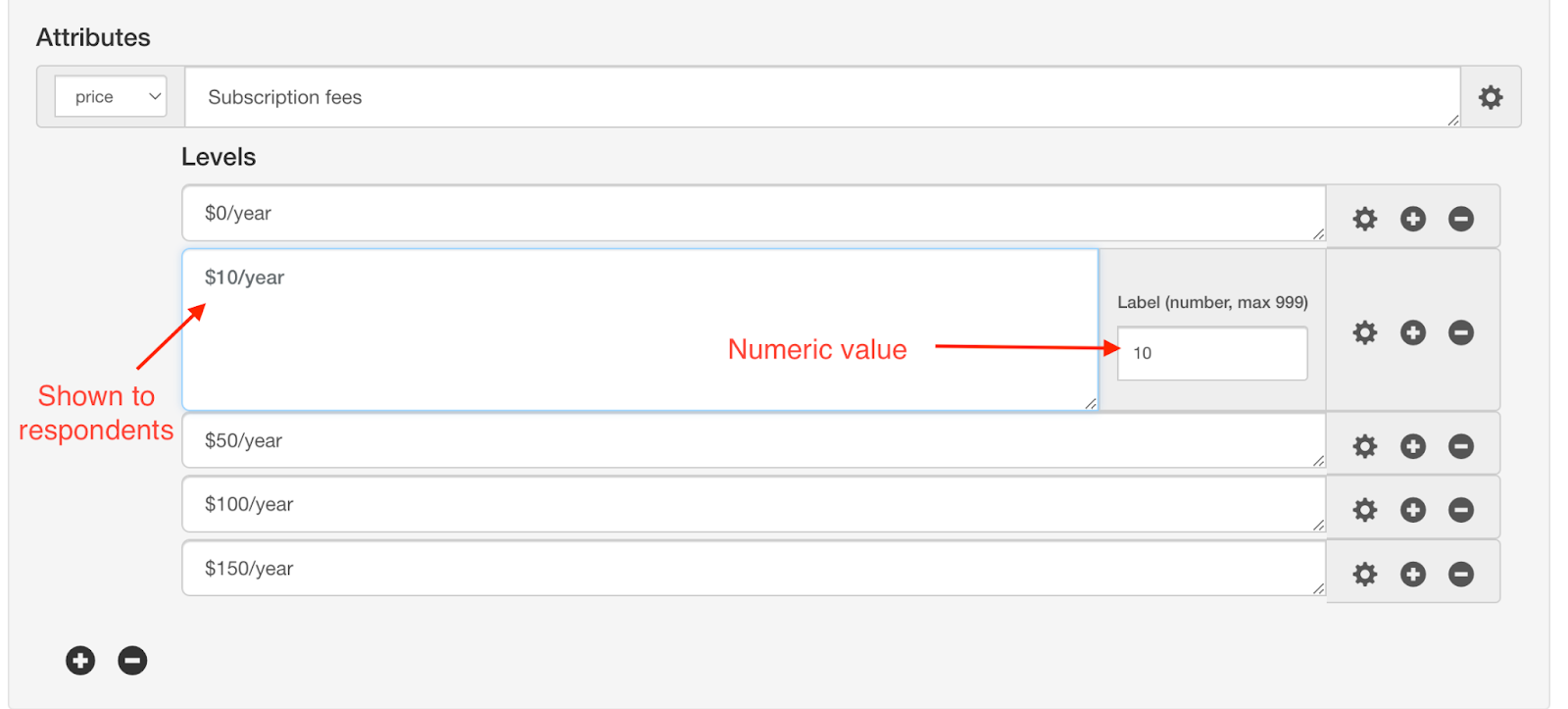Open gear settings for $50/year level
Screen dimensions: 1568x709
1365,446
